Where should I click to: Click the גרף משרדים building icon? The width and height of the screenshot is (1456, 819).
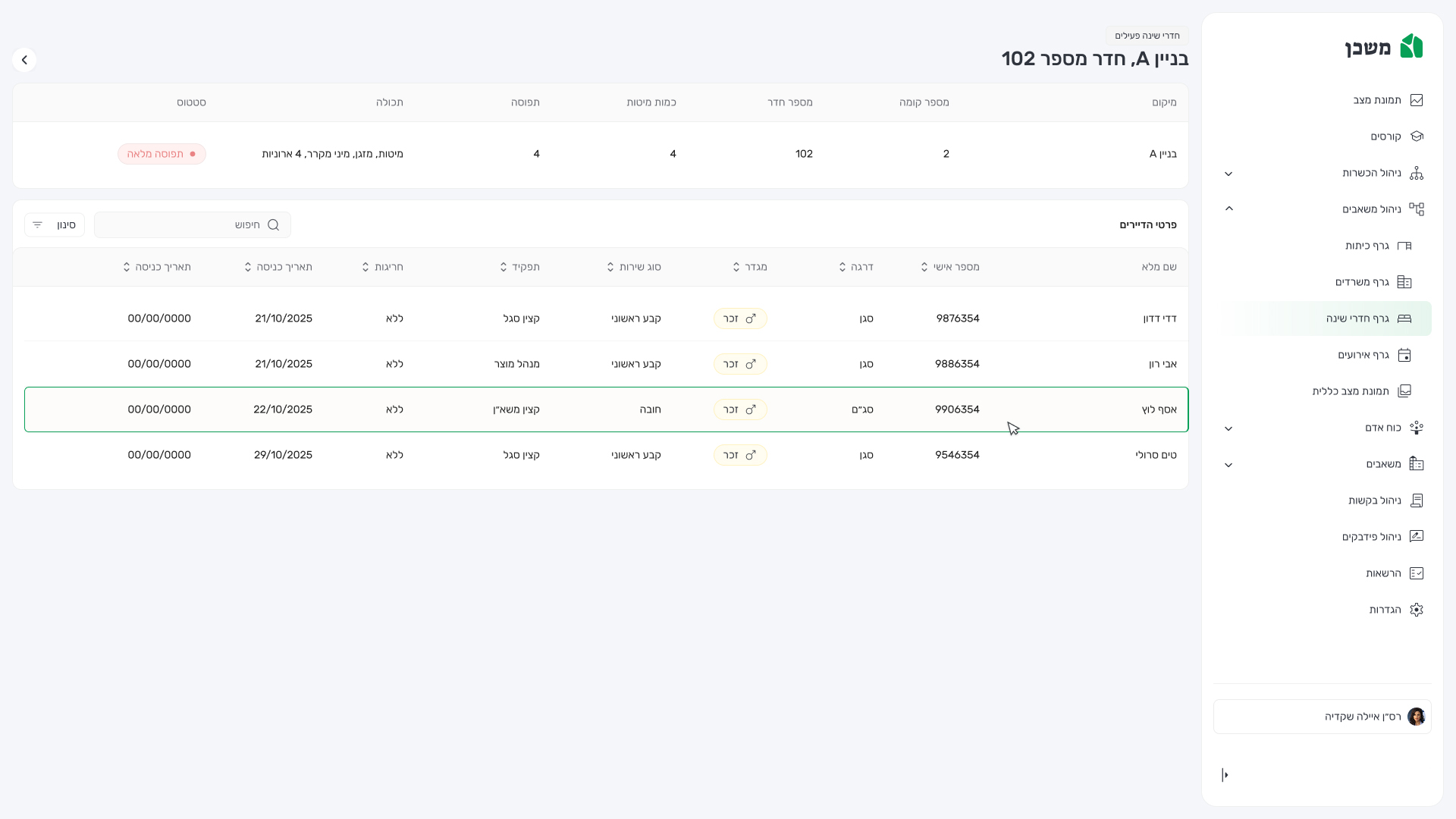click(x=1404, y=282)
